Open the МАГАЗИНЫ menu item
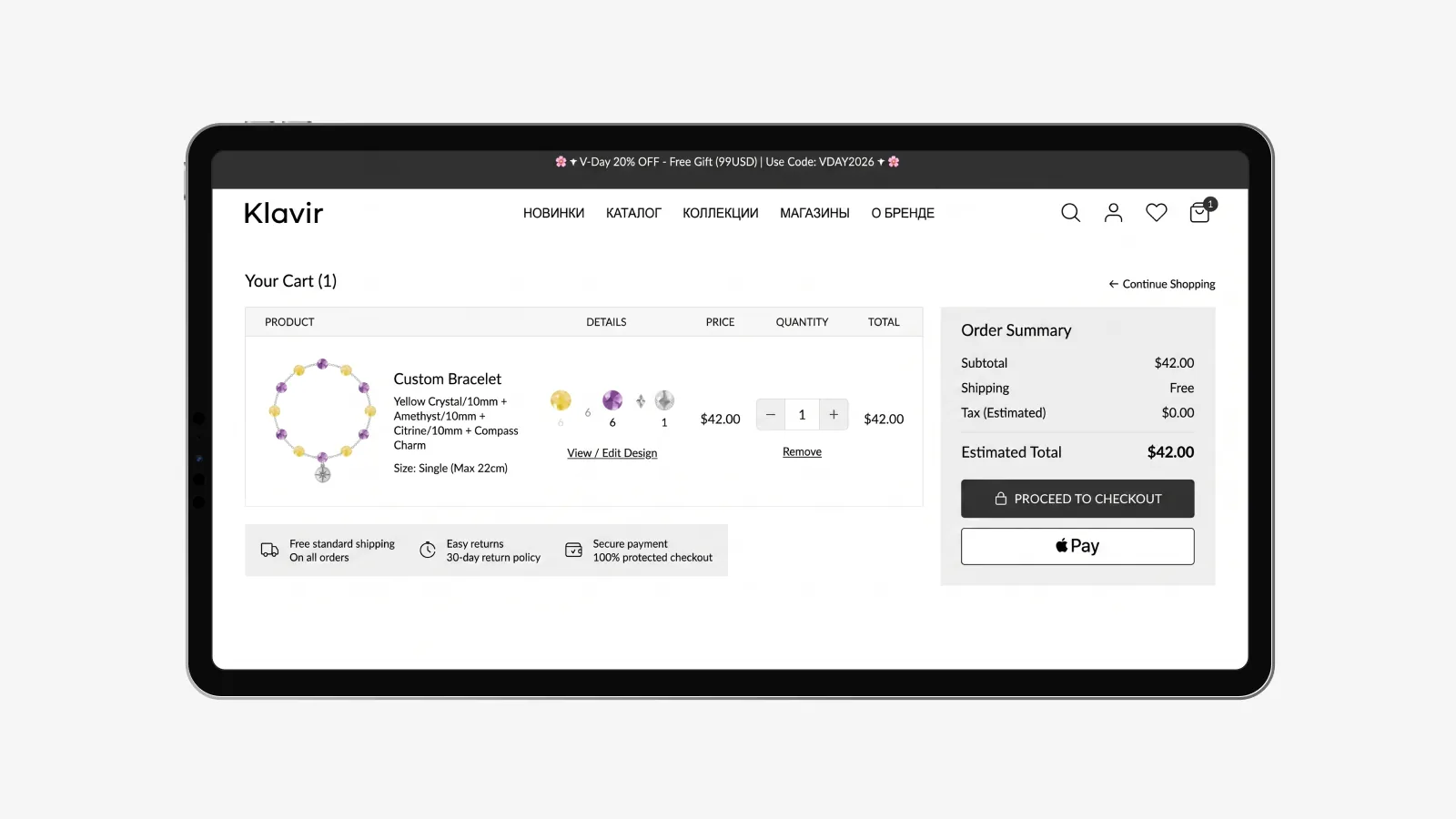Screen dimensions: 1456x819 (814, 213)
